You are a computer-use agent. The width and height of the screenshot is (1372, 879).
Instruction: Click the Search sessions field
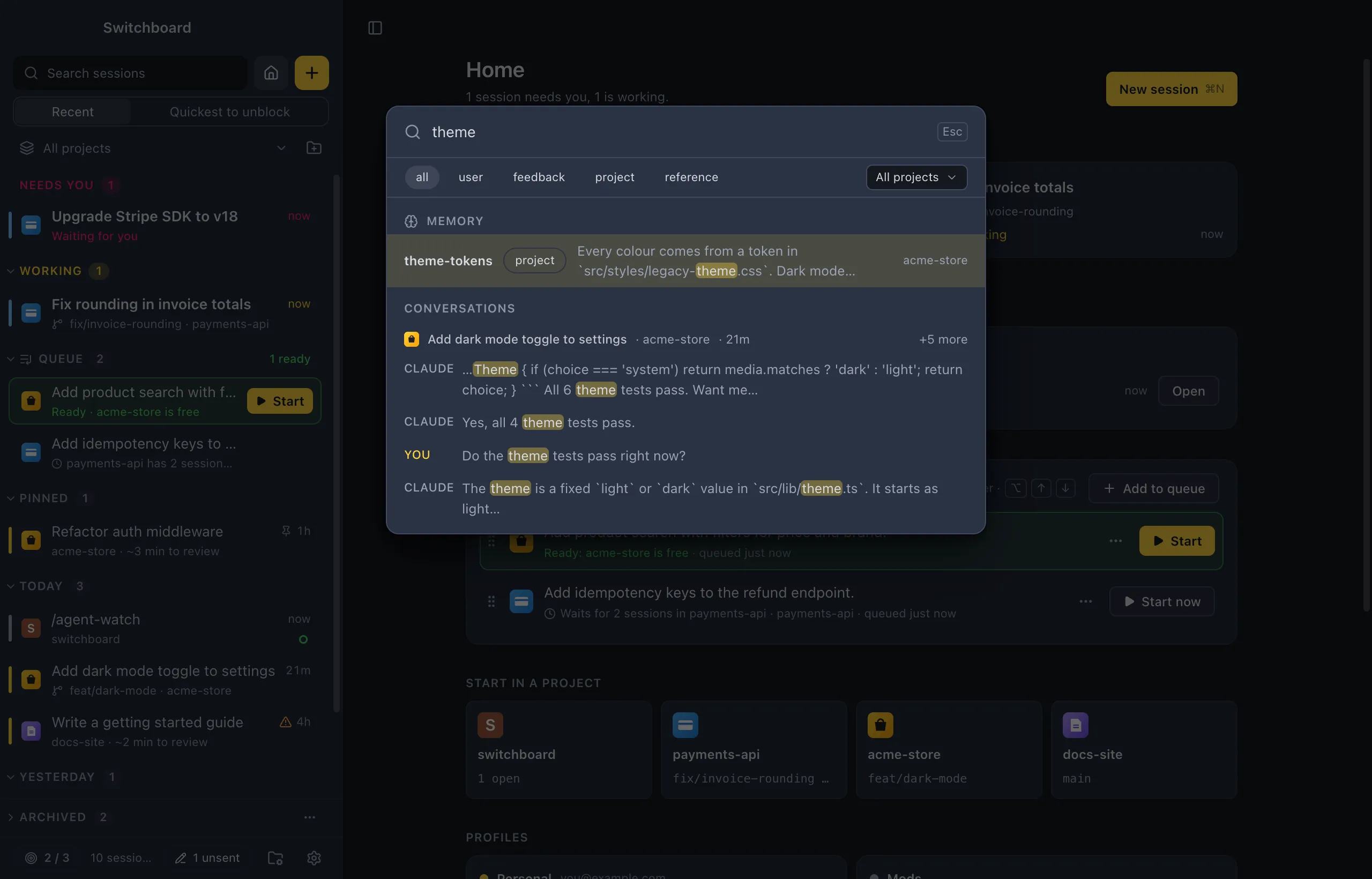point(130,72)
